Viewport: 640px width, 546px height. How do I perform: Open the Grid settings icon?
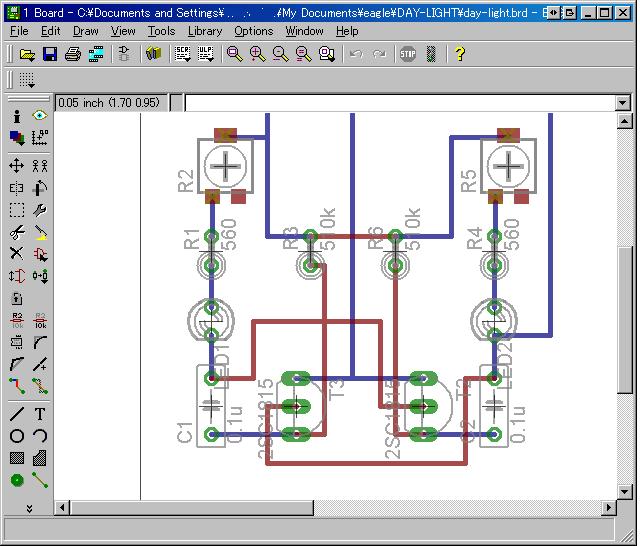[x=27, y=80]
